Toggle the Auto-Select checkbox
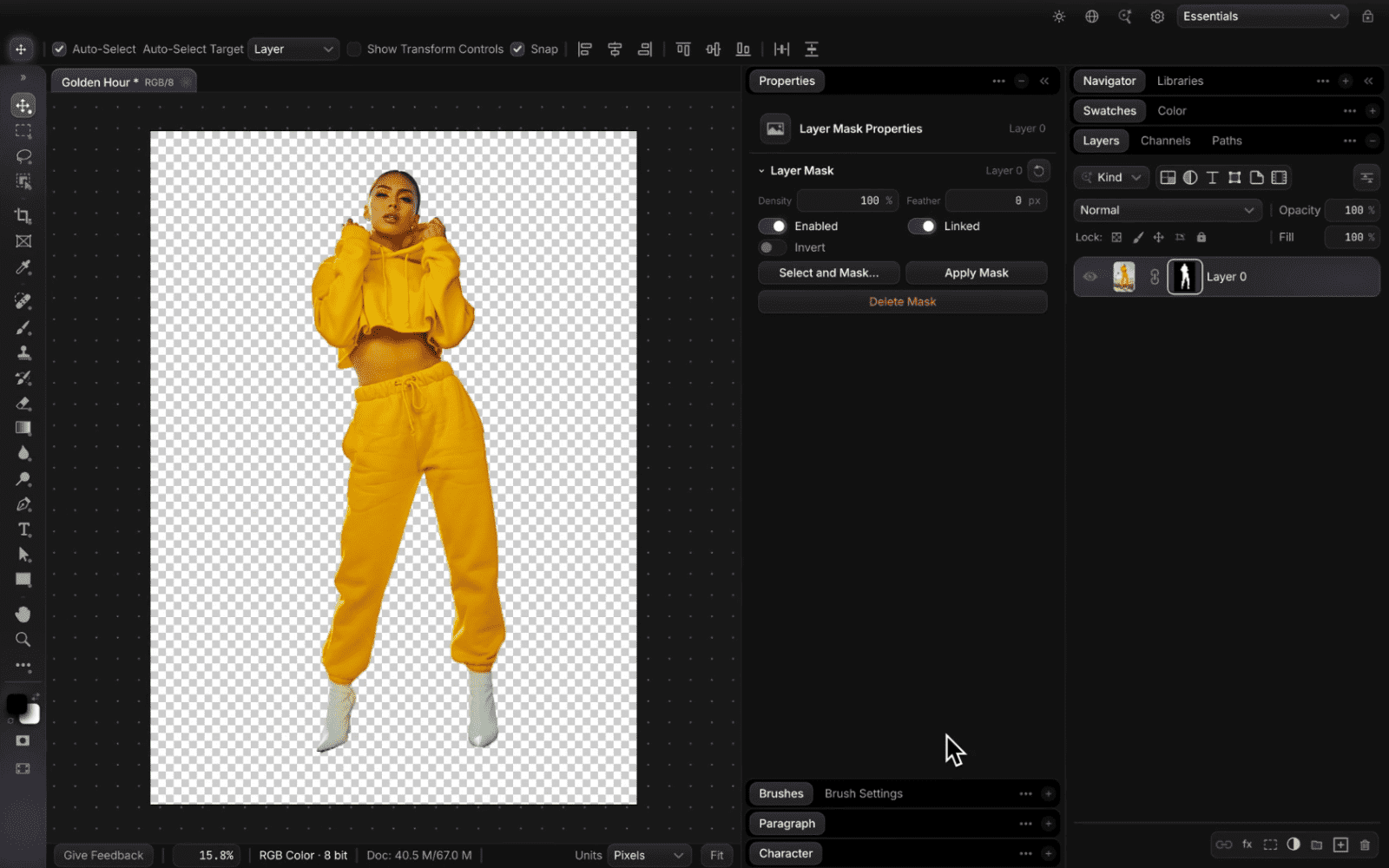The width and height of the screenshot is (1389, 868). 59,49
